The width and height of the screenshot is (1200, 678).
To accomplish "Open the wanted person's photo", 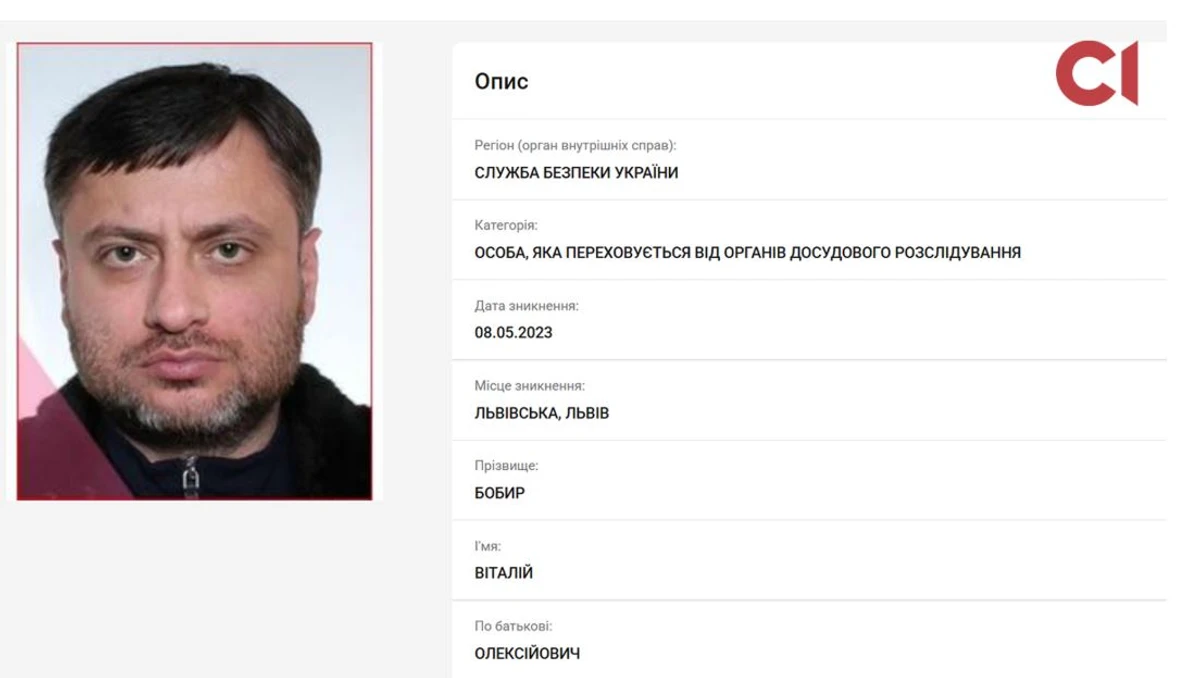I will tap(194, 271).
